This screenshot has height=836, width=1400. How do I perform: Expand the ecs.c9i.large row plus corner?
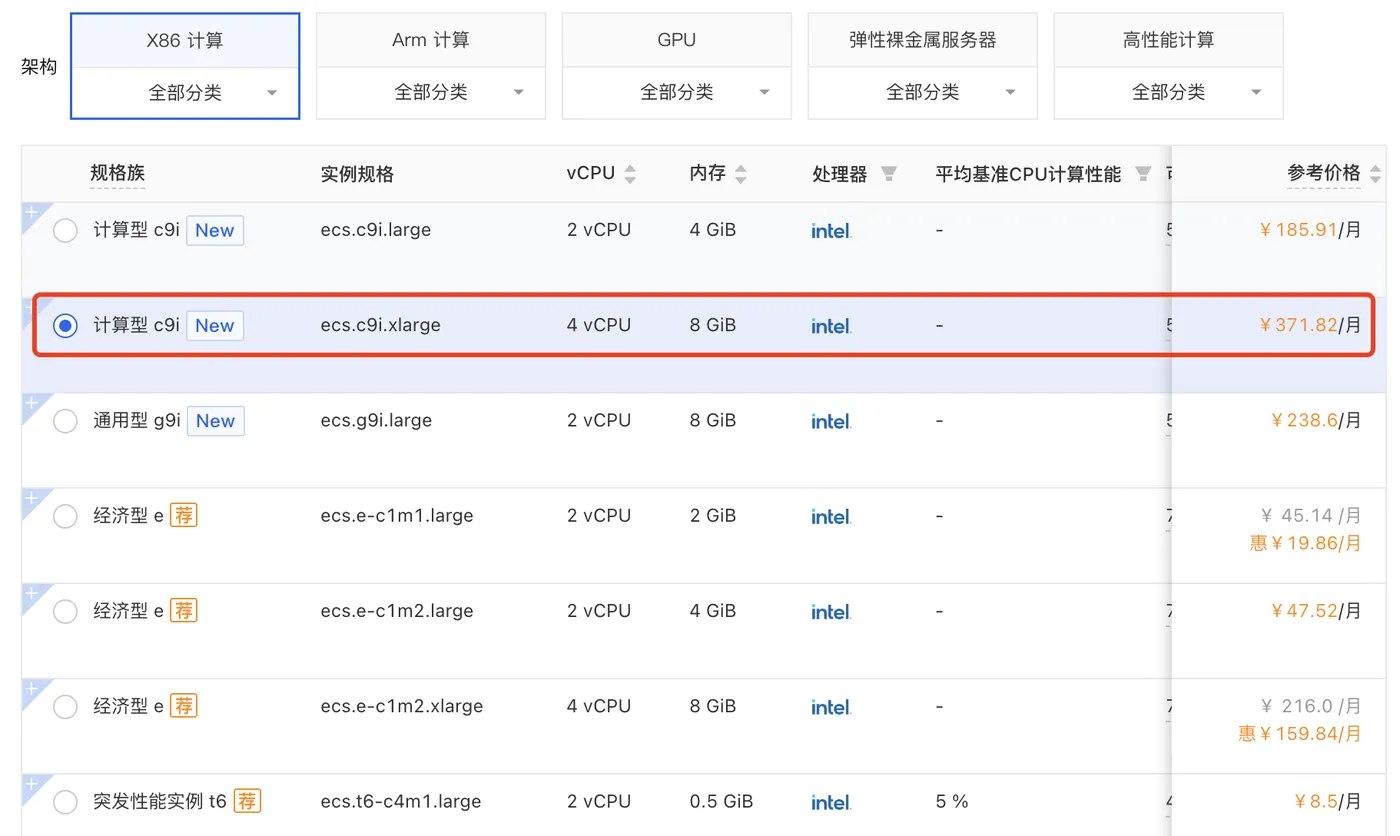point(31,213)
